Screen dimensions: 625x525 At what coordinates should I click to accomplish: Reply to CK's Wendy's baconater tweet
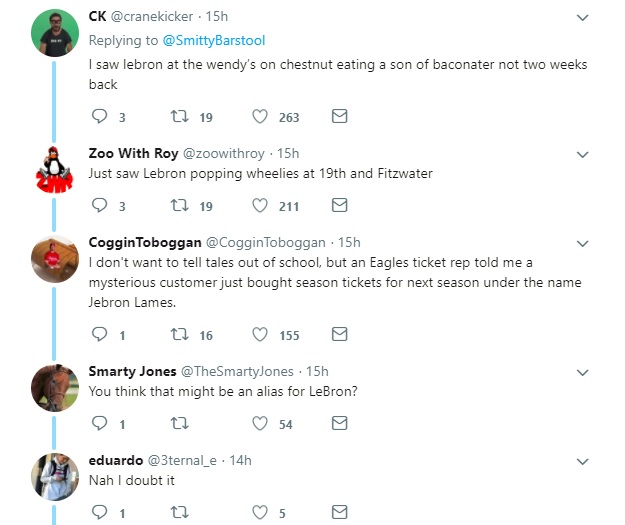click(x=99, y=117)
